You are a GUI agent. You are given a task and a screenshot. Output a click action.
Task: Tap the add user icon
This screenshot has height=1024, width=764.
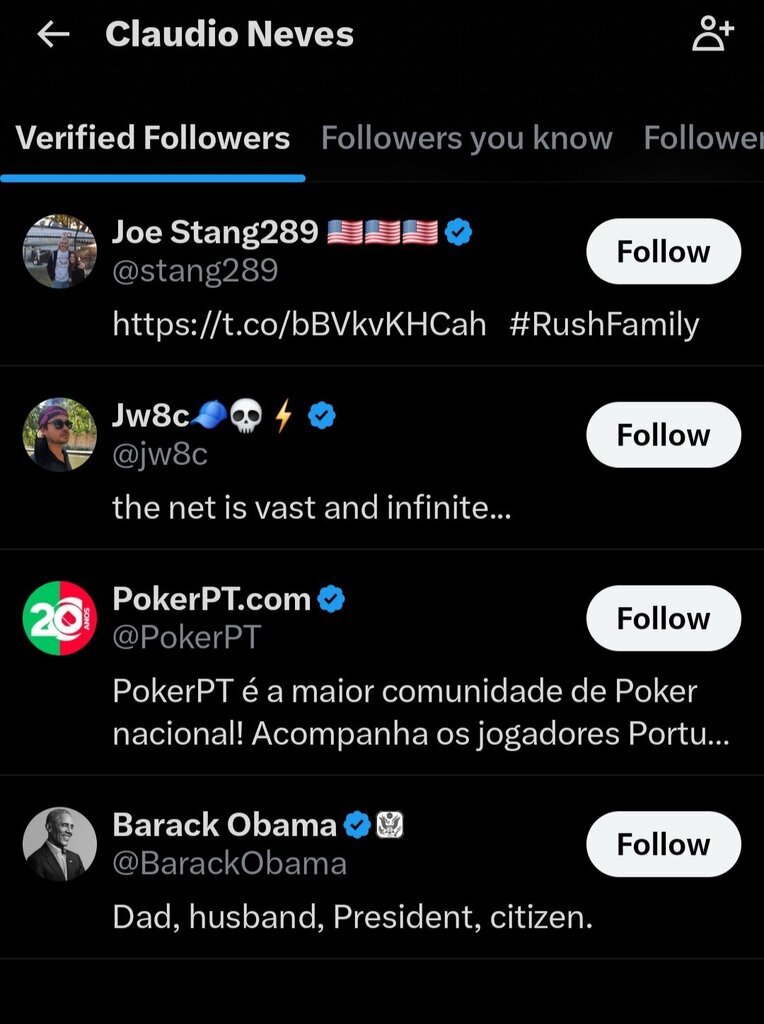pyautogui.click(x=713, y=34)
